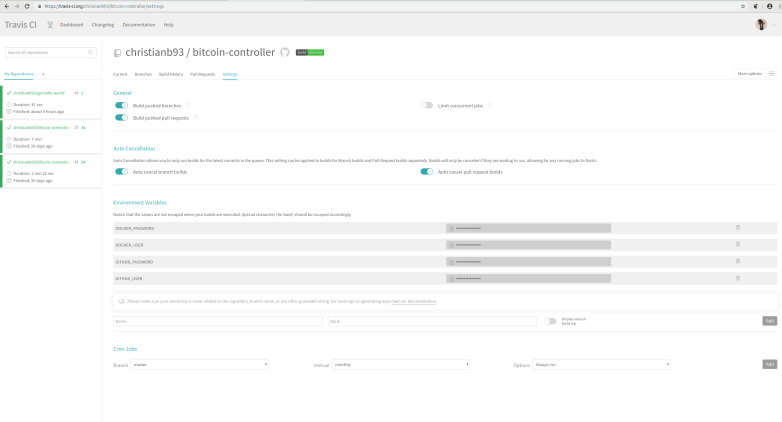Screen dimensions: 782x422
Task: Delete the DOCKER_PASSWORD variable with trash icon
Action: [x=738, y=227]
